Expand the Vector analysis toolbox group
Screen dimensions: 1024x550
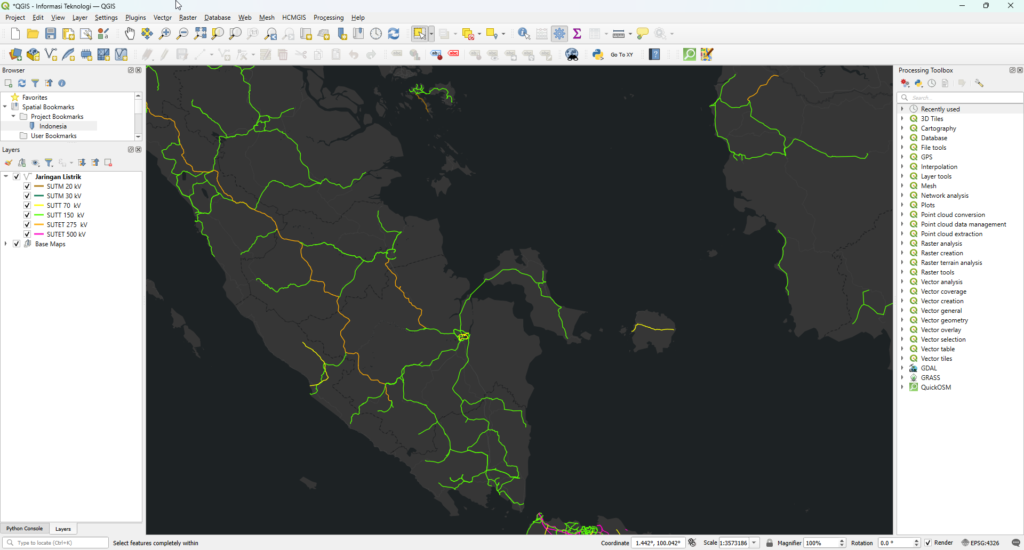902,282
